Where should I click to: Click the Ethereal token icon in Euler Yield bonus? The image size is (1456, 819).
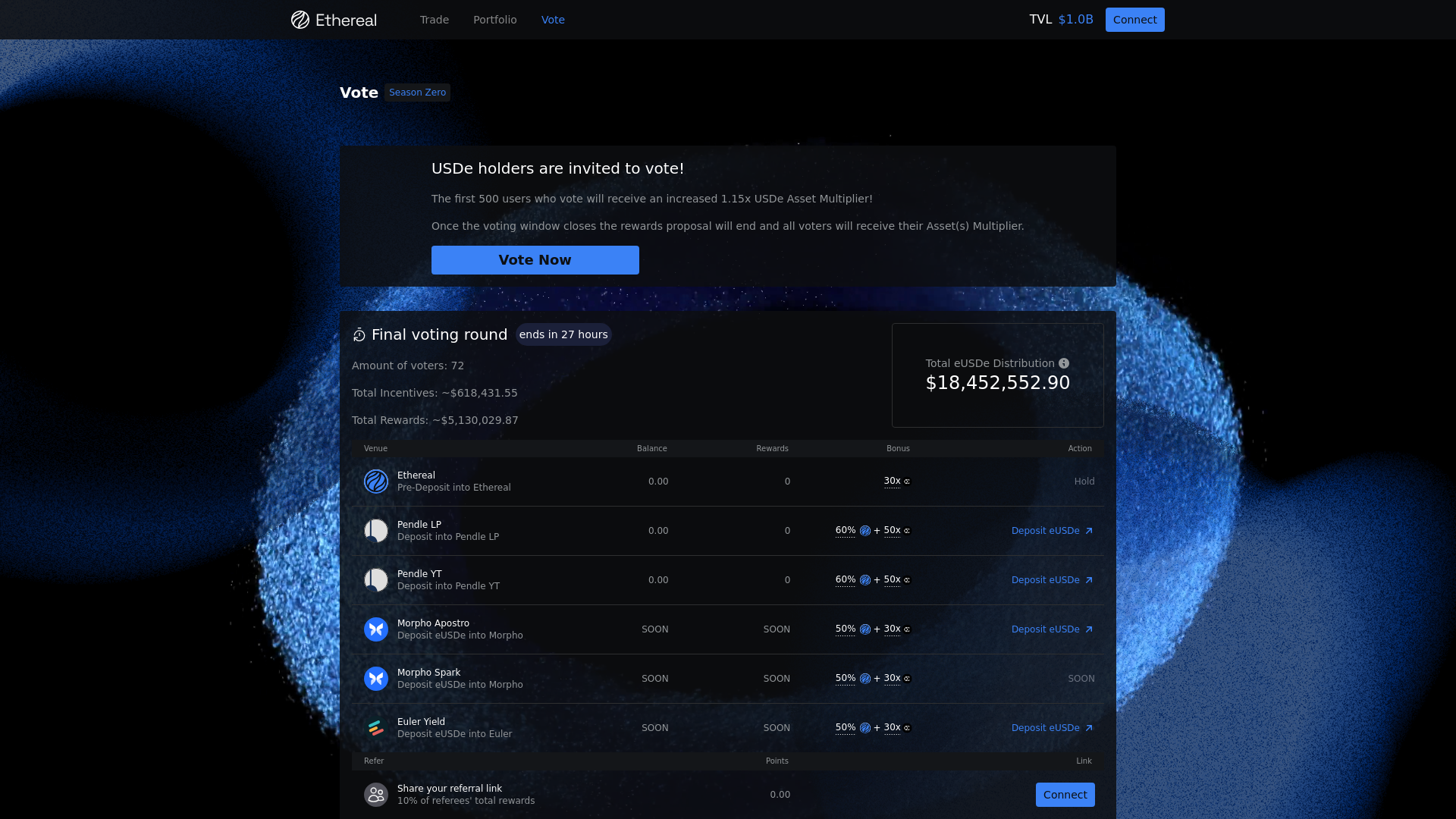(x=865, y=728)
